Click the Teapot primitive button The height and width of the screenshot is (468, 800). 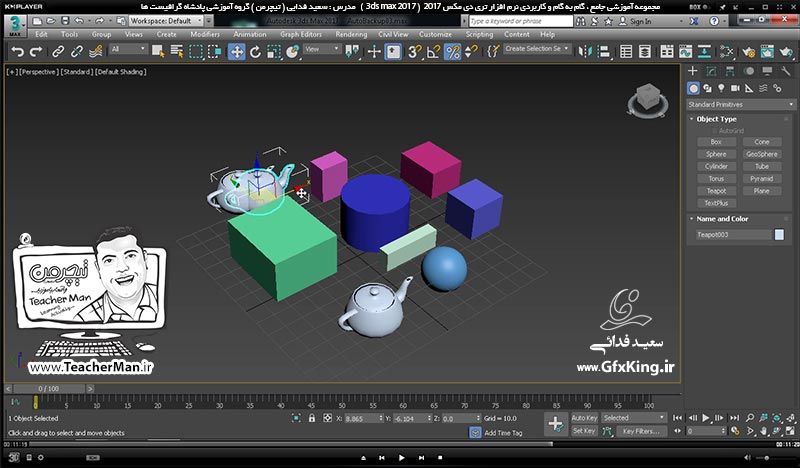tap(716, 191)
